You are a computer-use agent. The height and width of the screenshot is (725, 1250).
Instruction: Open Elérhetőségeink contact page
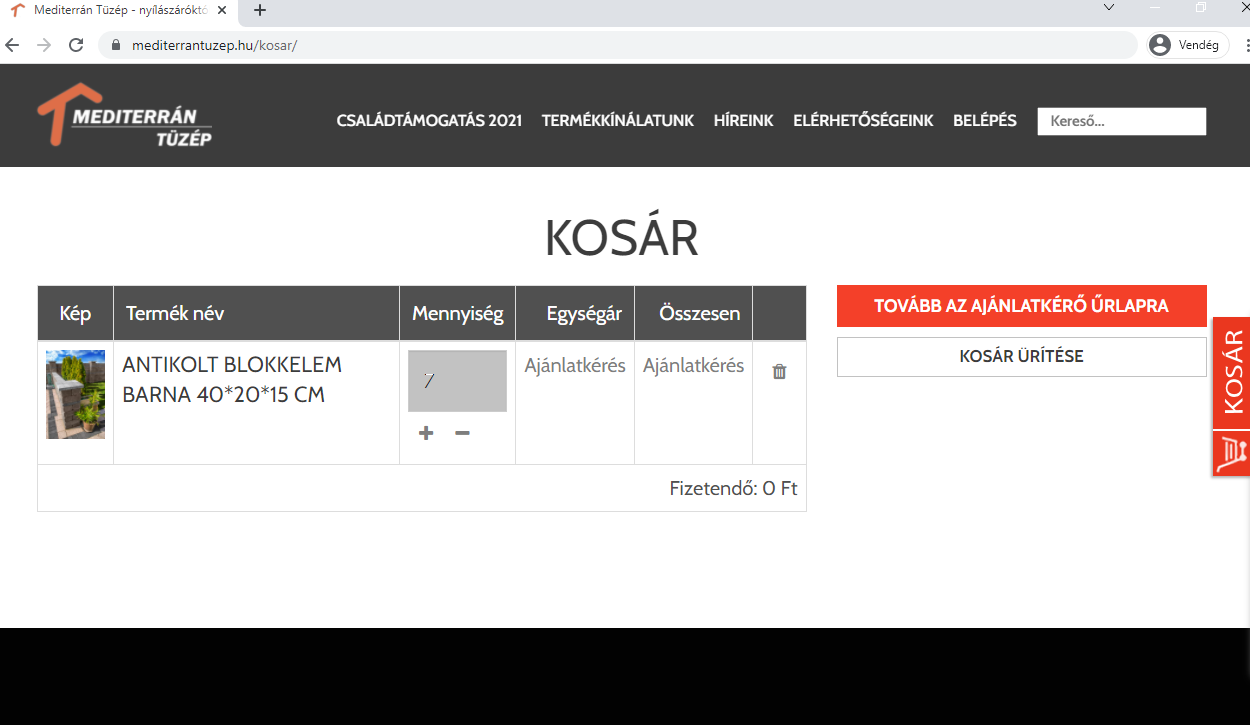pos(863,120)
